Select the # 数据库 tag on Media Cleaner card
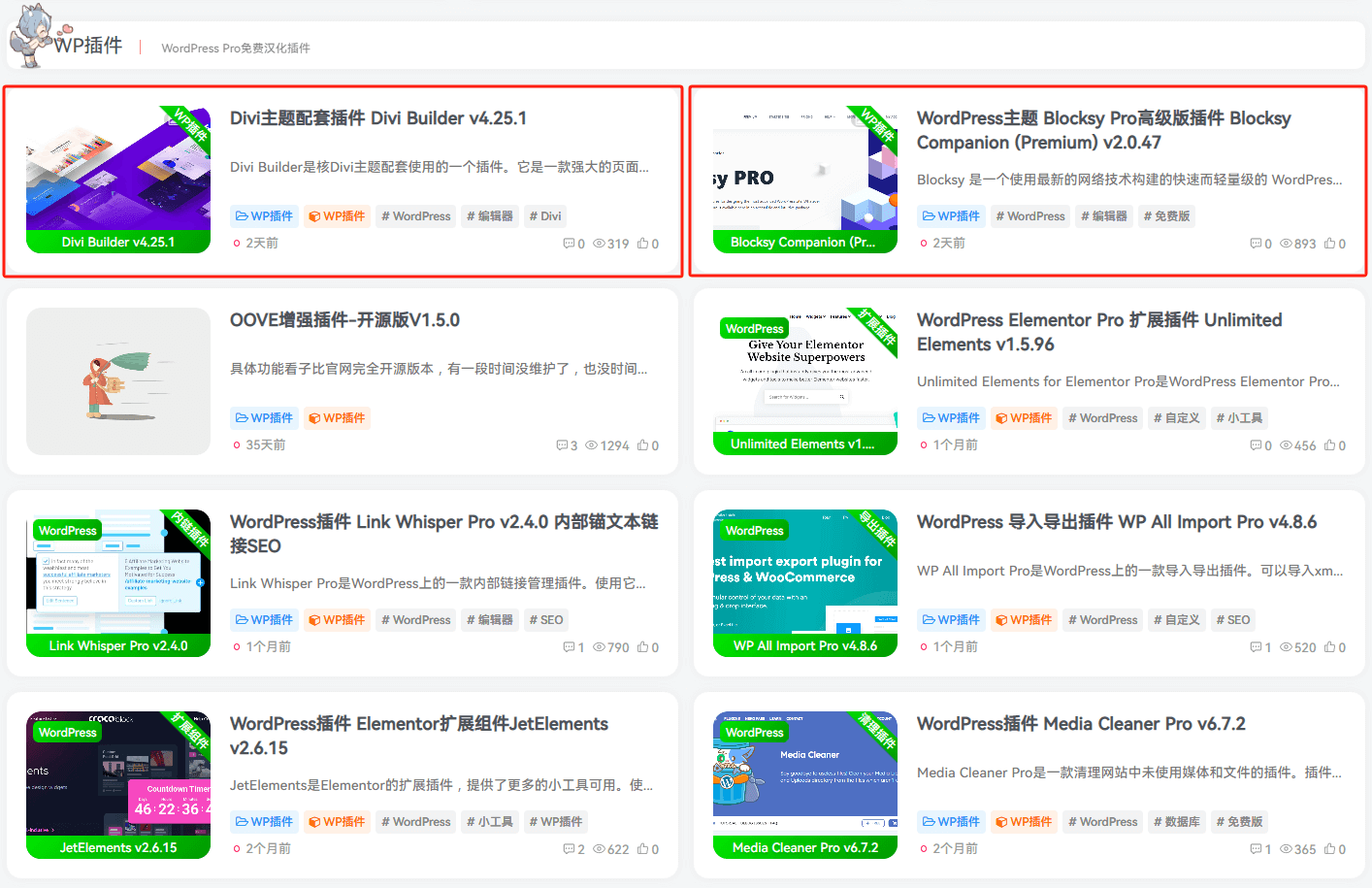The height and width of the screenshot is (888, 1372). point(1176,822)
